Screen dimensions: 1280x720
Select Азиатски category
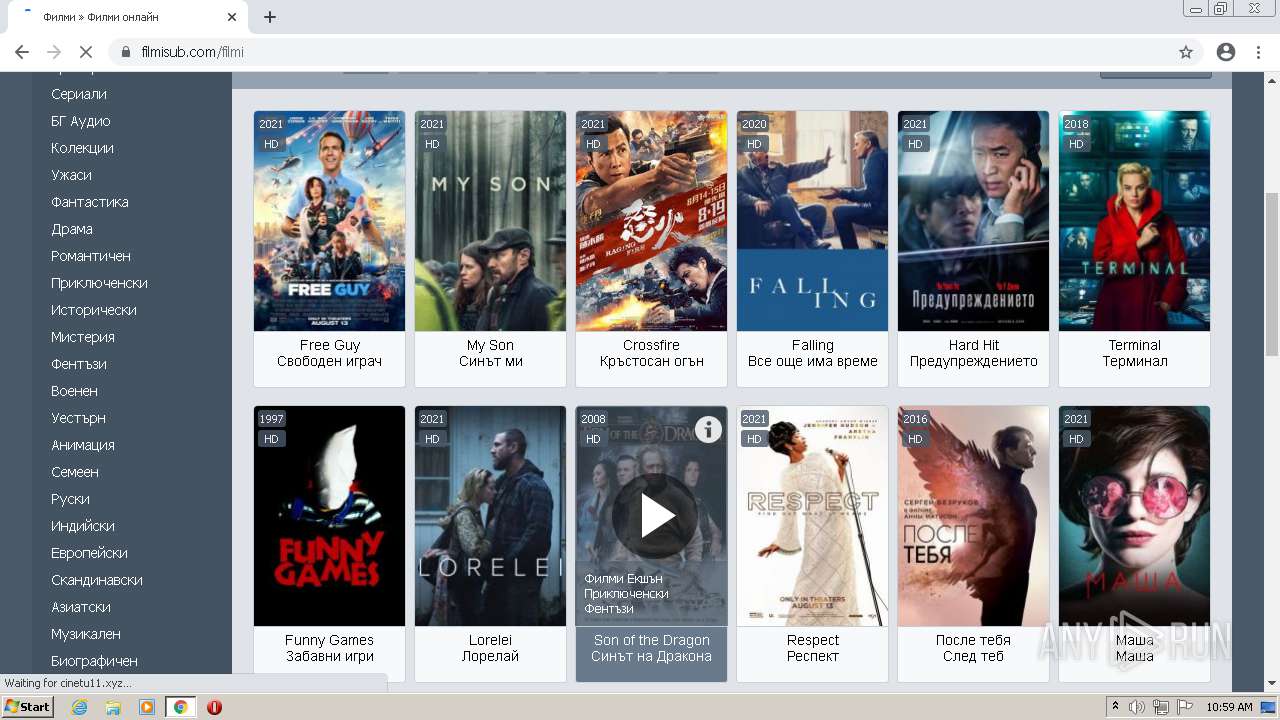tap(81, 607)
